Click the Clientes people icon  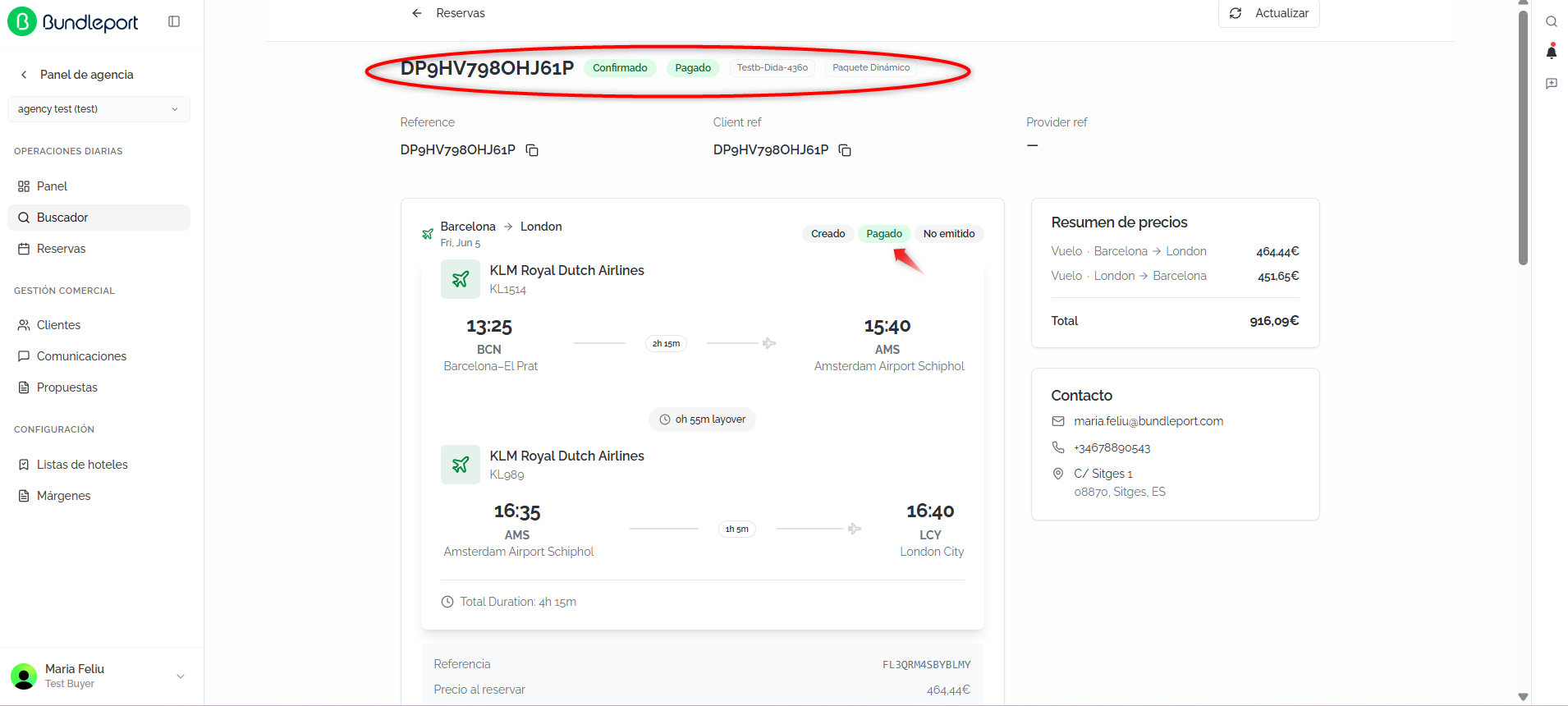click(x=24, y=325)
